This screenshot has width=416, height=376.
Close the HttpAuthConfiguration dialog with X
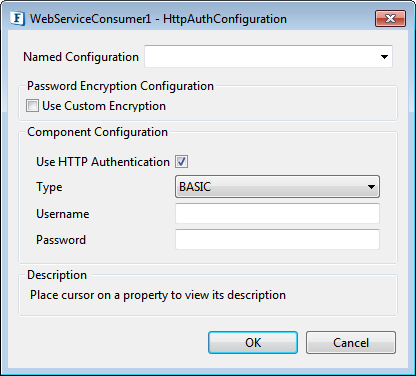click(390, 18)
